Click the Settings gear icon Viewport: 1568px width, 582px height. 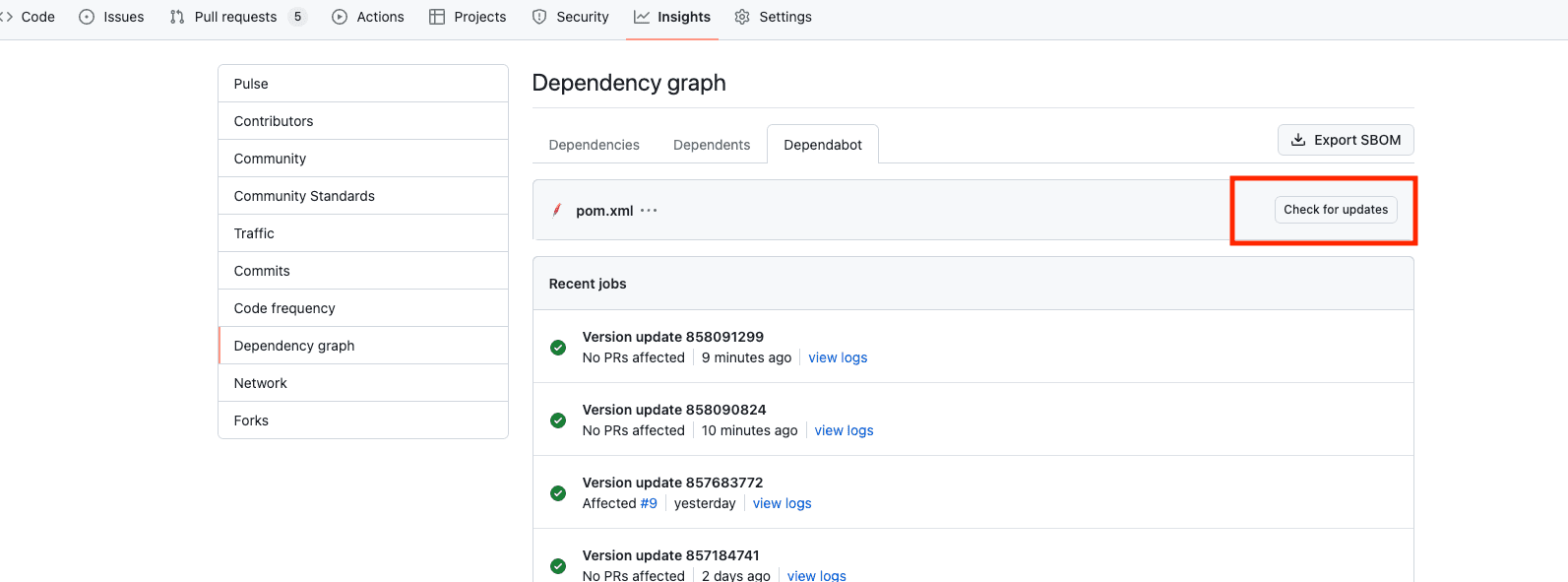click(742, 17)
